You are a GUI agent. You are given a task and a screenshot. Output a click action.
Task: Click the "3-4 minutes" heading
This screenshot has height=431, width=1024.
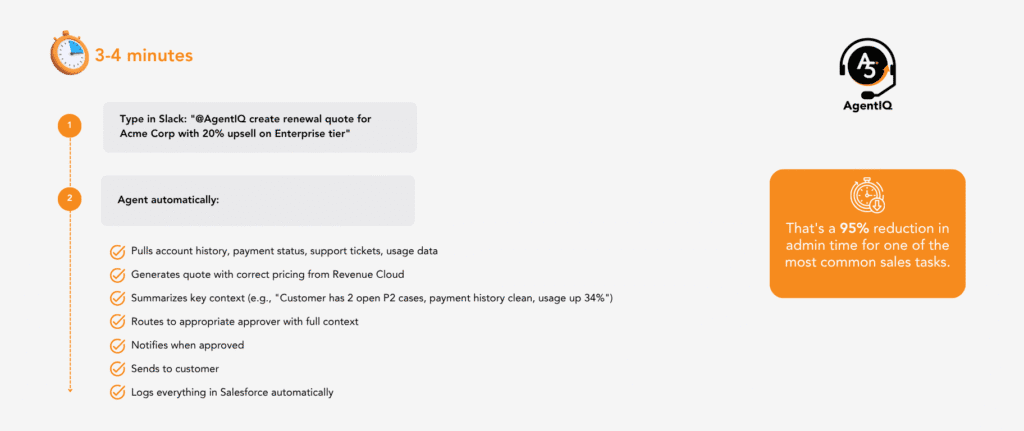(x=143, y=57)
